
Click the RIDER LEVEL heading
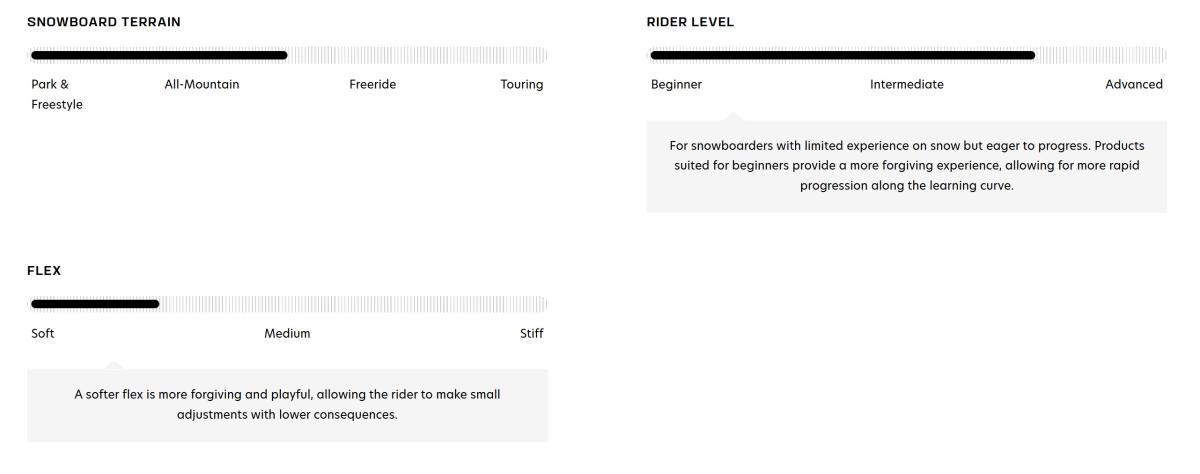(x=690, y=22)
